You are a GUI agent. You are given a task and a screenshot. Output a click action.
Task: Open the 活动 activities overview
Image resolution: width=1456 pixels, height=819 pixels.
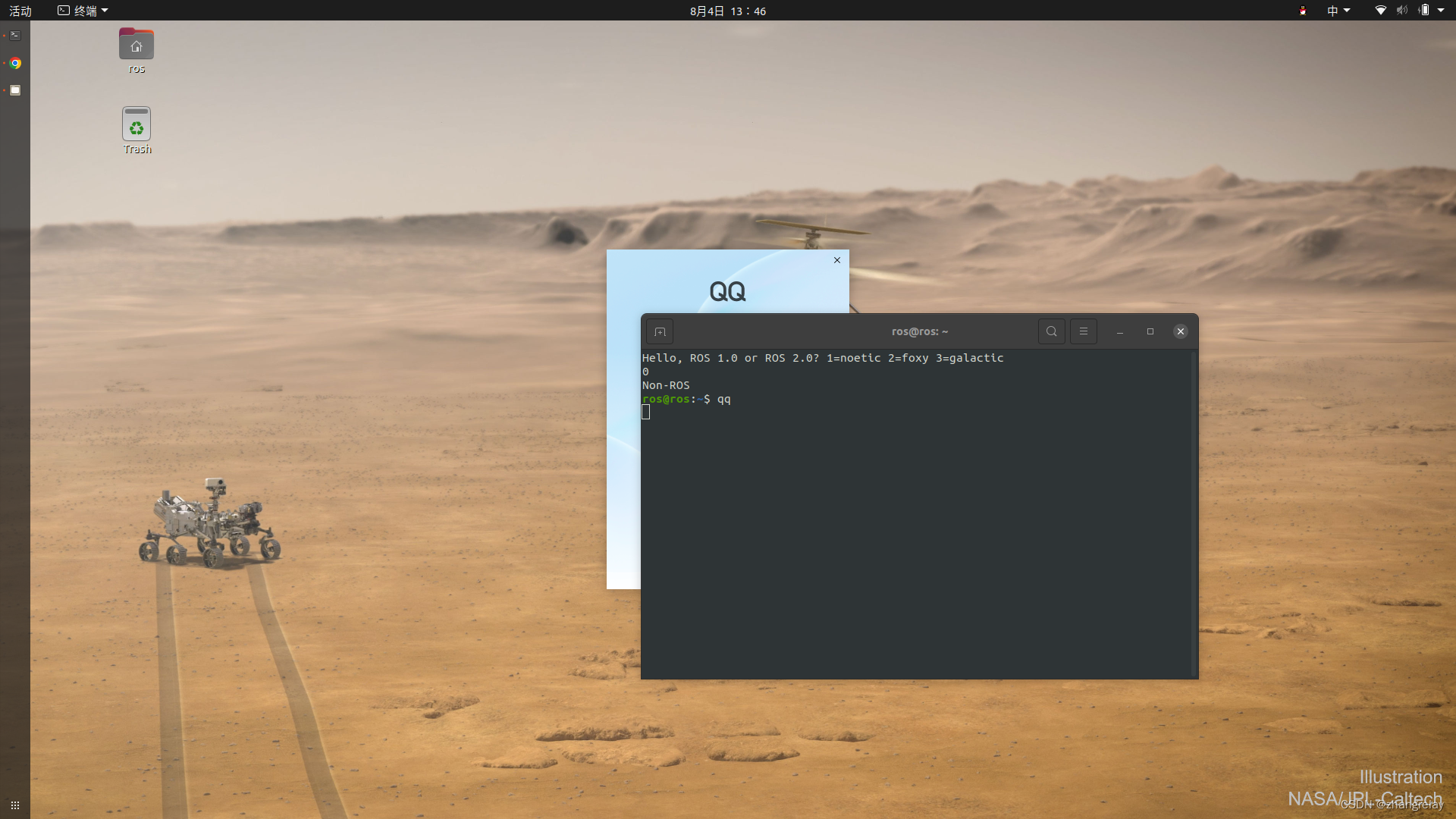21,11
